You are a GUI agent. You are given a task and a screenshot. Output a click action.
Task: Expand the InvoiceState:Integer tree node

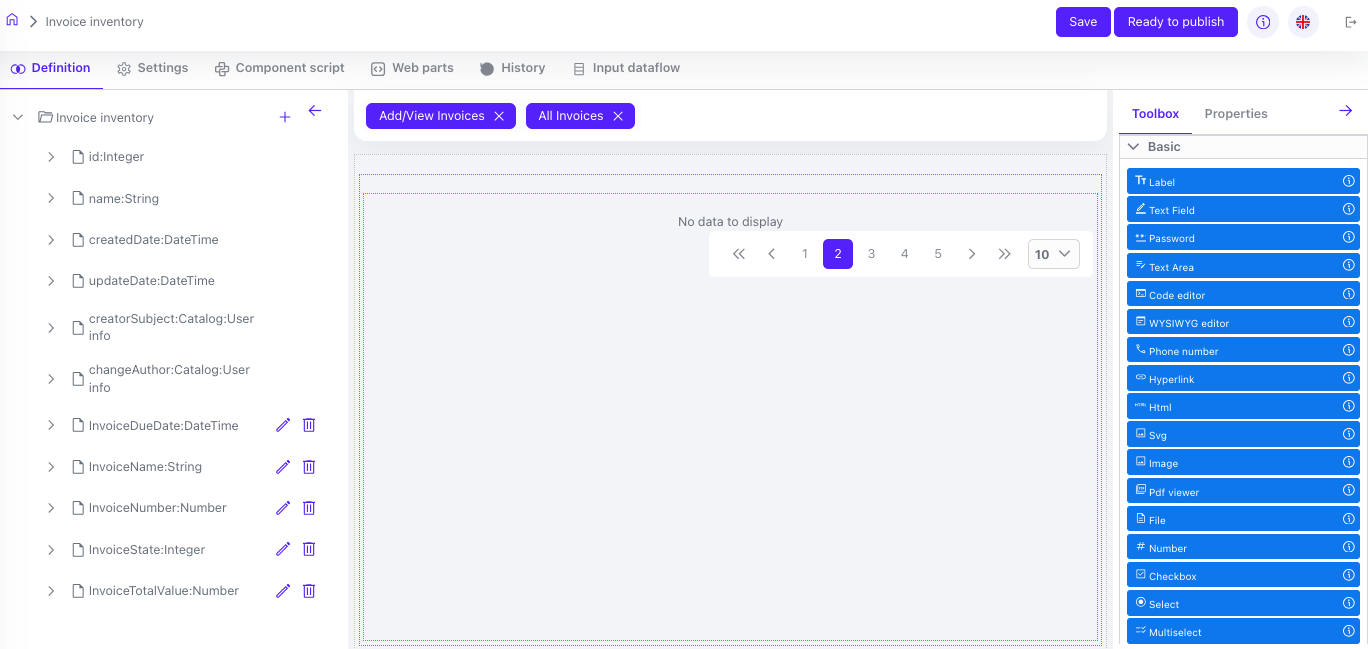51,550
